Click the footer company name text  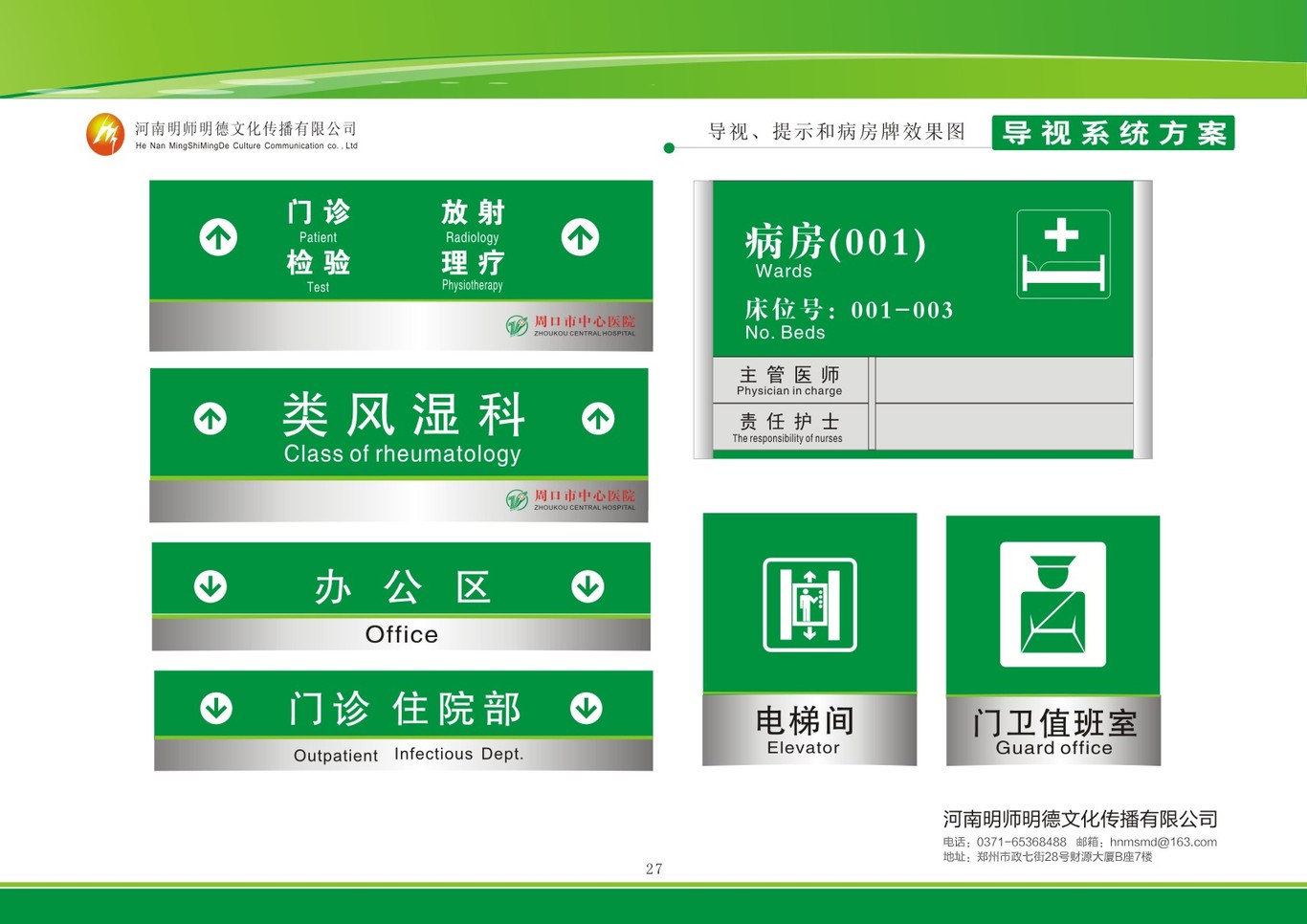pos(1080,819)
